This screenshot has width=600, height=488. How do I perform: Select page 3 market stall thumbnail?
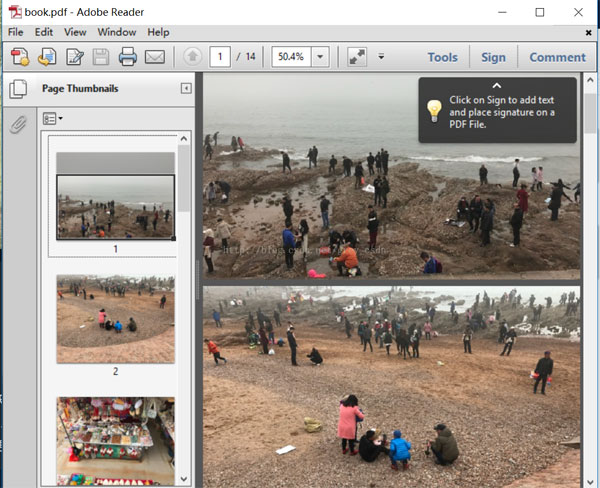pos(116,441)
